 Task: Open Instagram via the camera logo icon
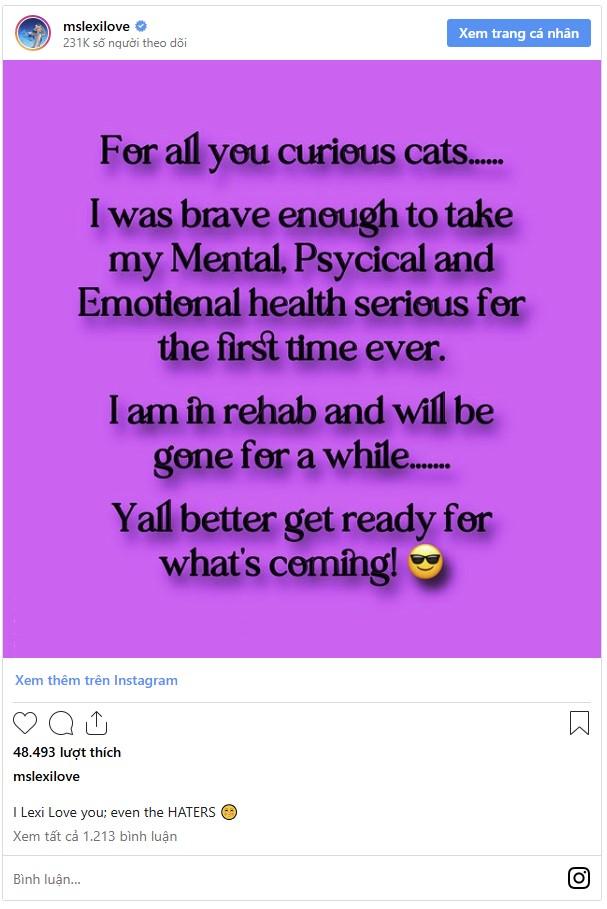[579, 878]
